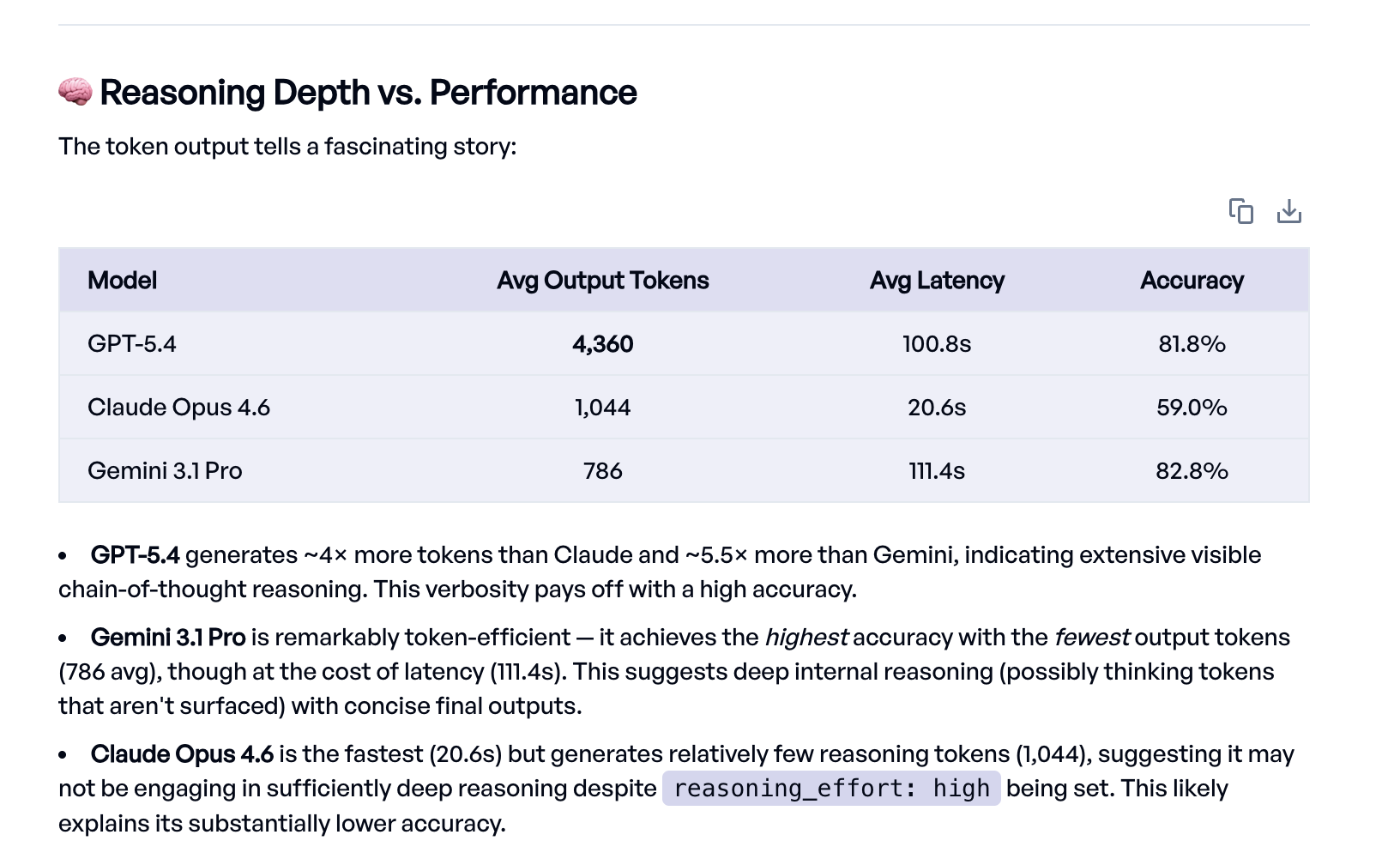Click the 'Avg Latency' column header
The height and width of the screenshot is (865, 1400).
tap(937, 280)
